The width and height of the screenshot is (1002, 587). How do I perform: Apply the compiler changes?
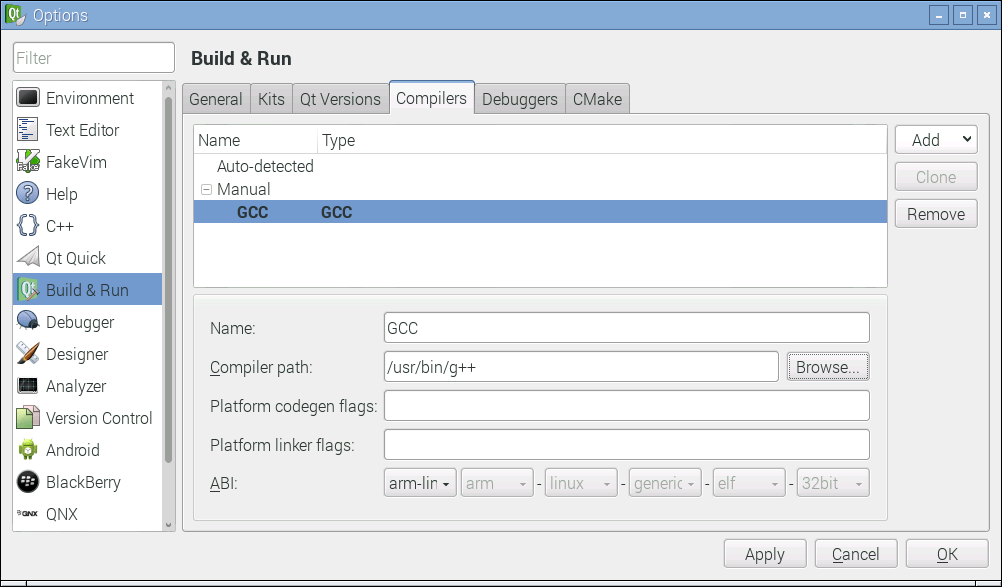[764, 553]
